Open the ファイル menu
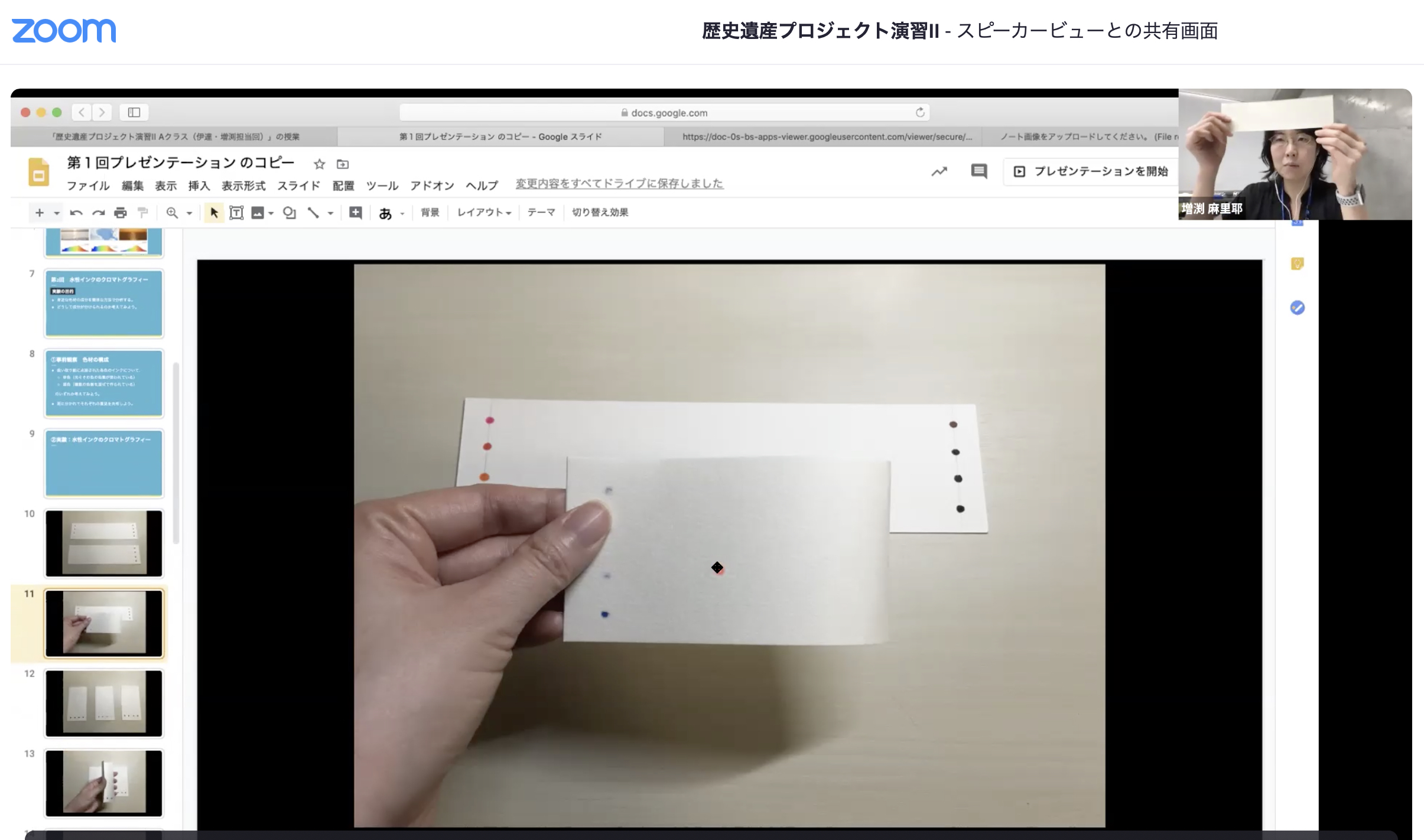 [88, 186]
